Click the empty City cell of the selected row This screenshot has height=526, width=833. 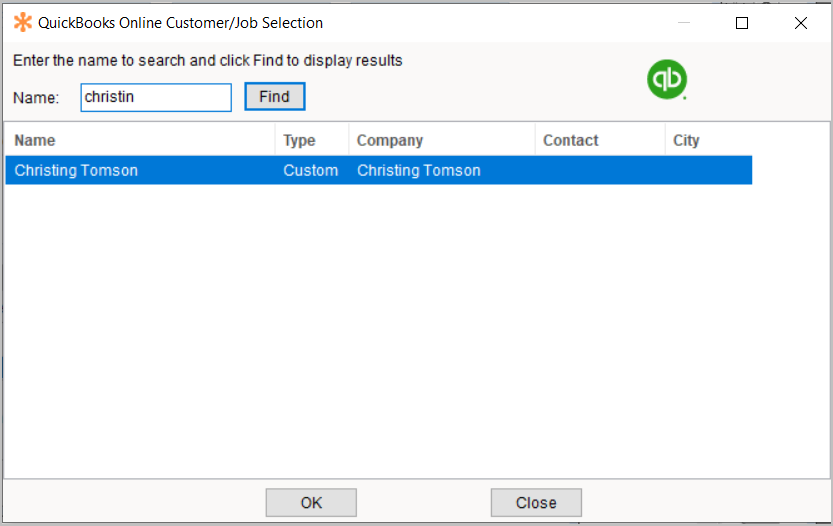pyautogui.click(x=707, y=170)
